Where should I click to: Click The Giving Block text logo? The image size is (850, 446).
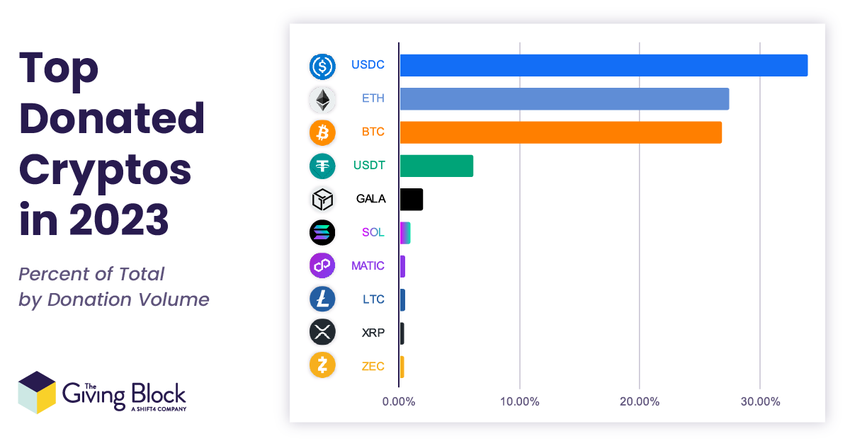pos(124,396)
